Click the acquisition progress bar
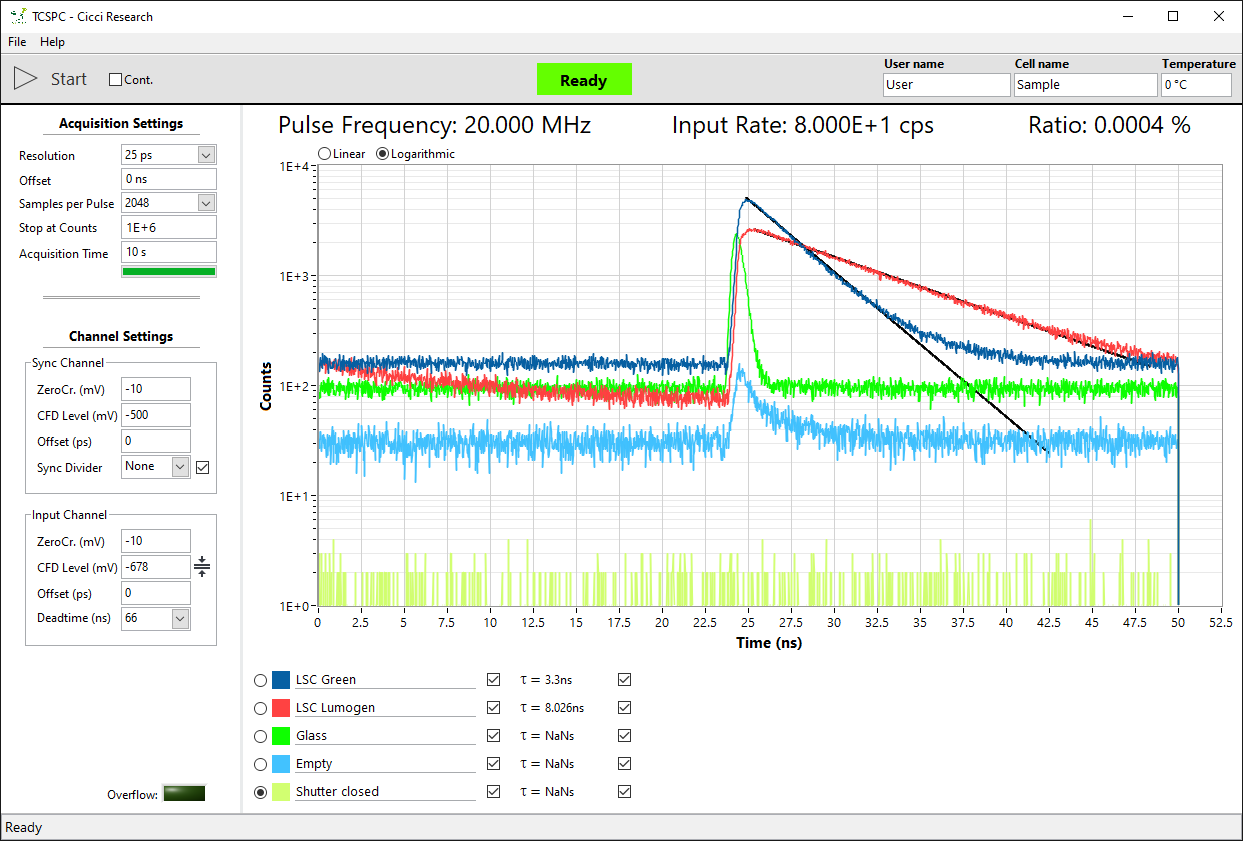Viewport: 1243px width, 841px height. click(168, 271)
